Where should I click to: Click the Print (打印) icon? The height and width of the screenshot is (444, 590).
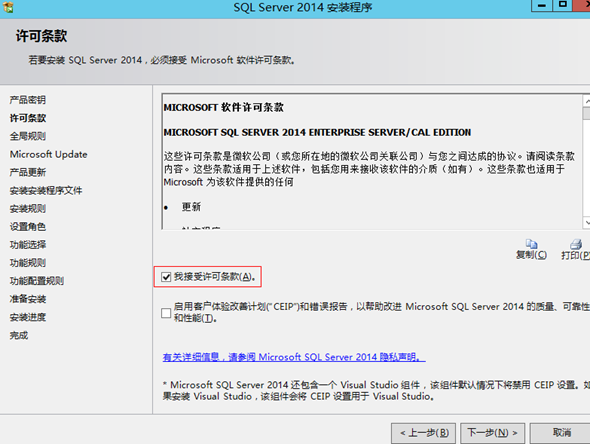pyautogui.click(x=576, y=244)
